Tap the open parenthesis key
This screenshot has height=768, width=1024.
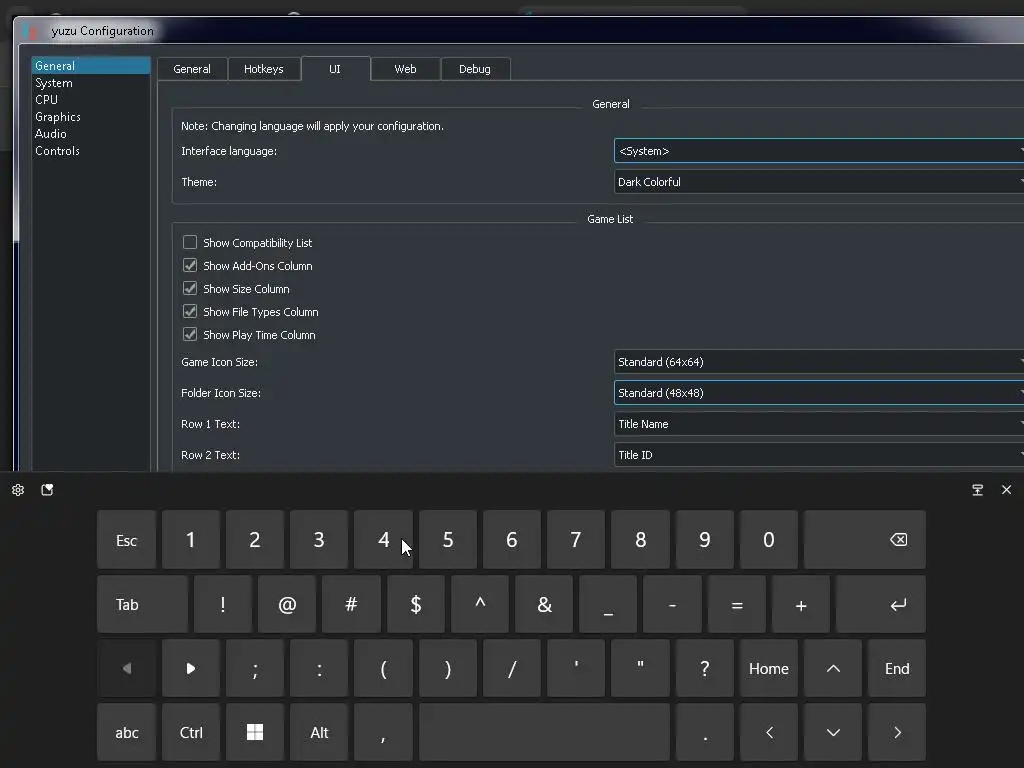click(x=383, y=668)
